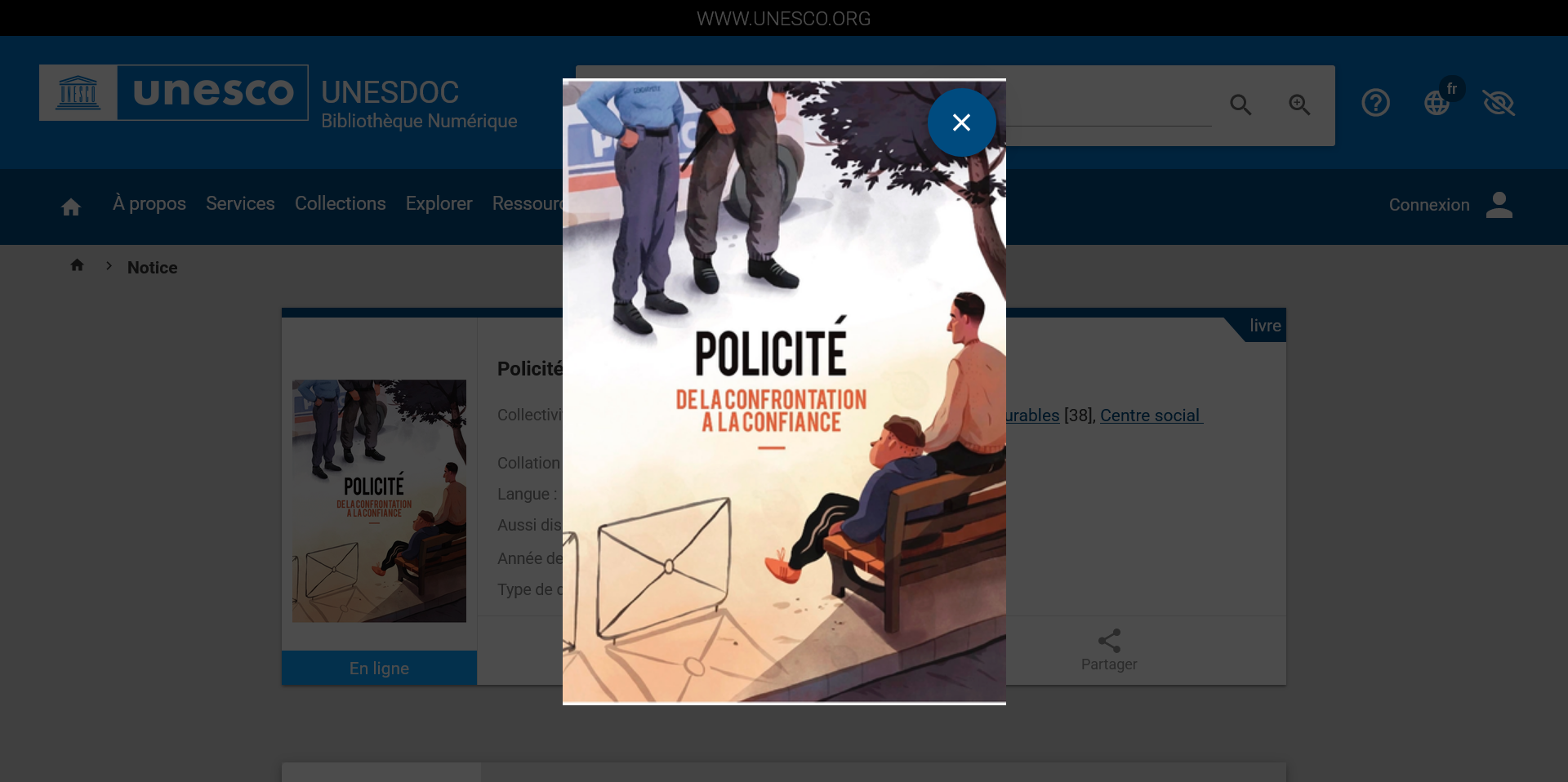Click the UNESCO temple logo

(78, 92)
